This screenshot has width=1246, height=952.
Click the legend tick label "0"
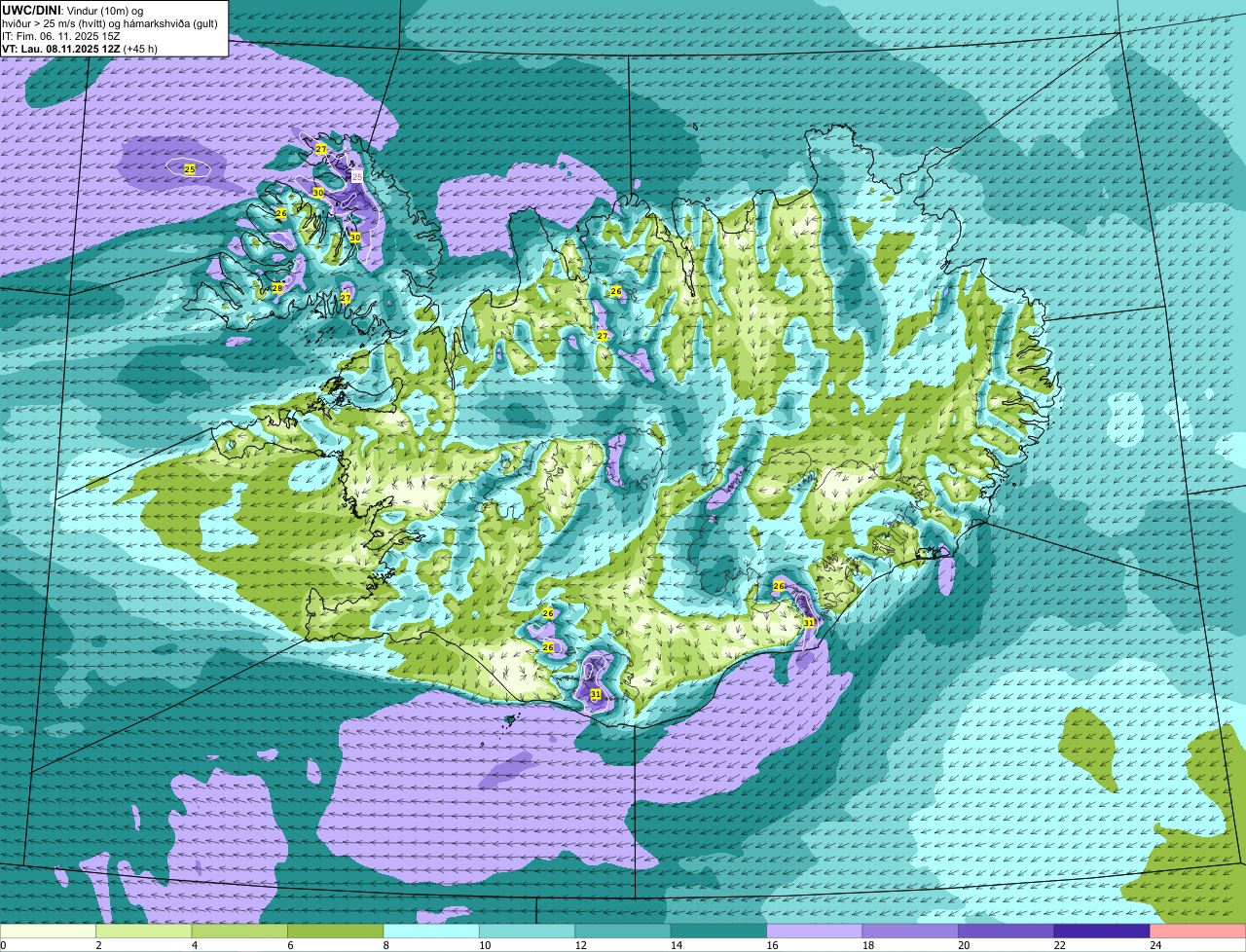click(x=4, y=945)
